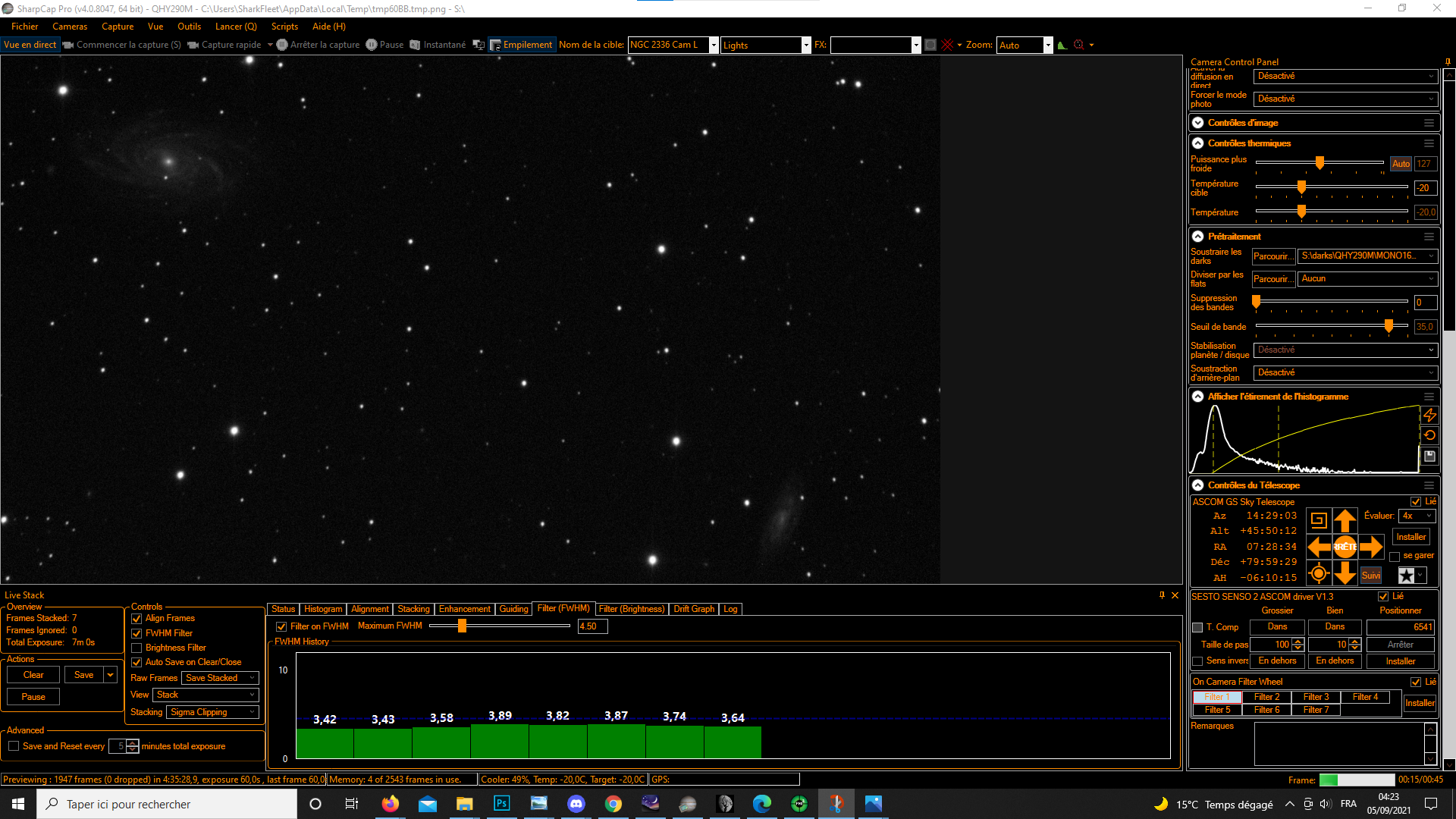Click the Pause button in Live Stack actions
The width and height of the screenshot is (1456, 819).
pyautogui.click(x=33, y=697)
